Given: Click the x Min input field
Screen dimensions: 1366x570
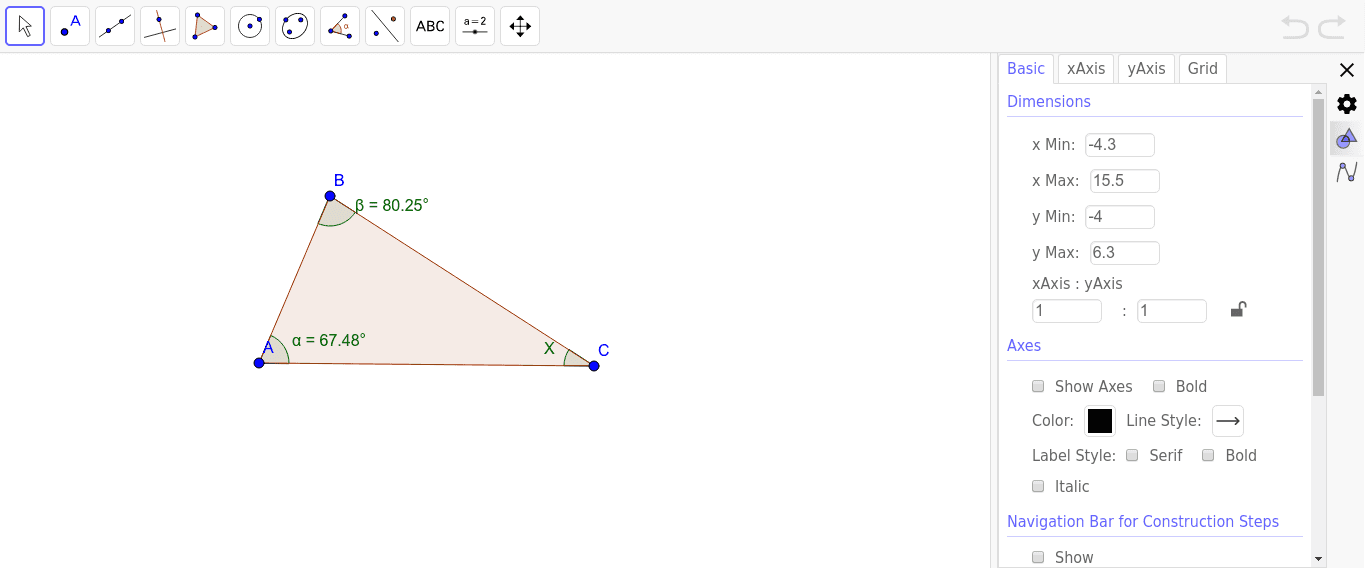Looking at the screenshot, I should [x=1120, y=145].
